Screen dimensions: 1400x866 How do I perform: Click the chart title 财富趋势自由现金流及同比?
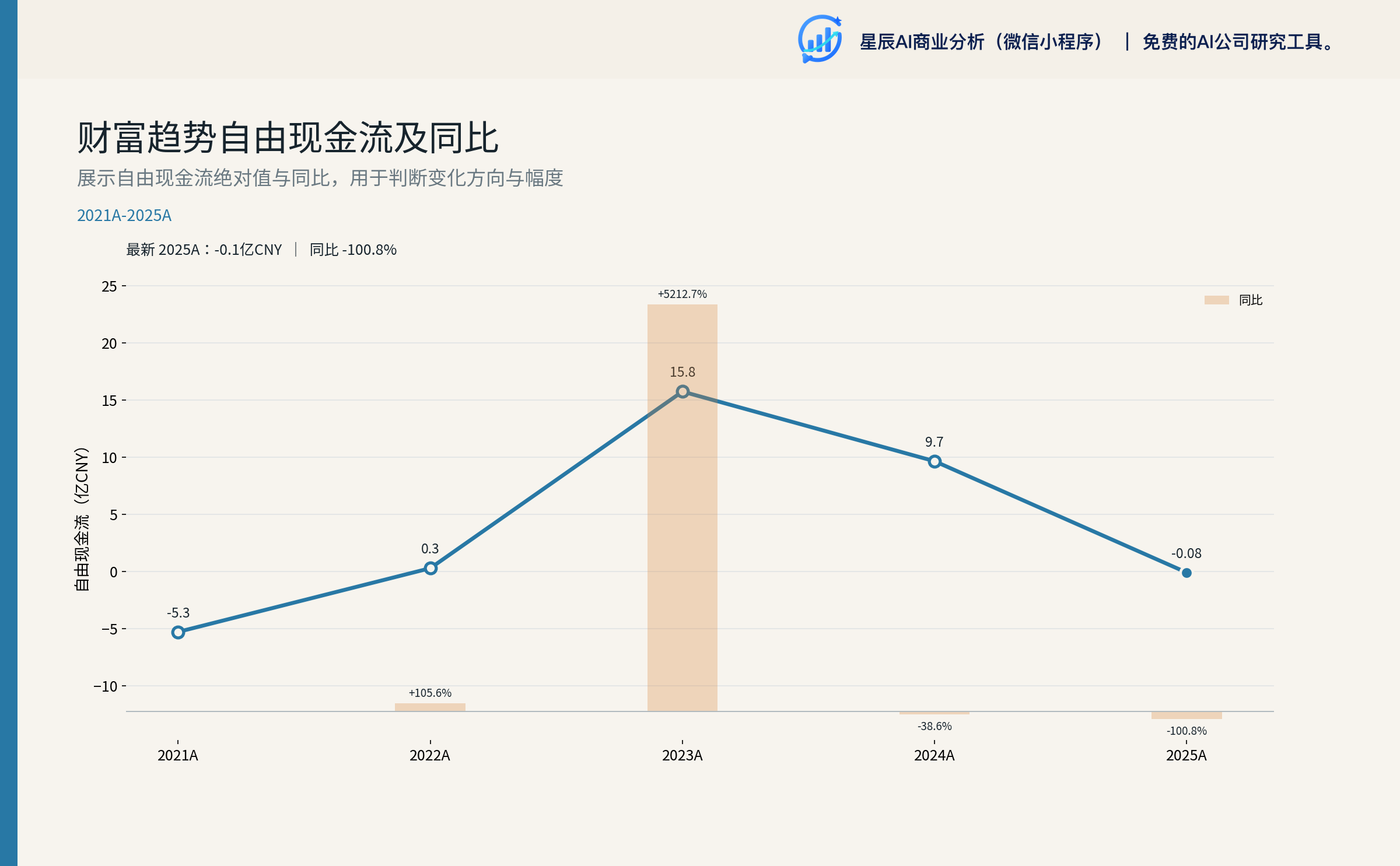[288, 138]
